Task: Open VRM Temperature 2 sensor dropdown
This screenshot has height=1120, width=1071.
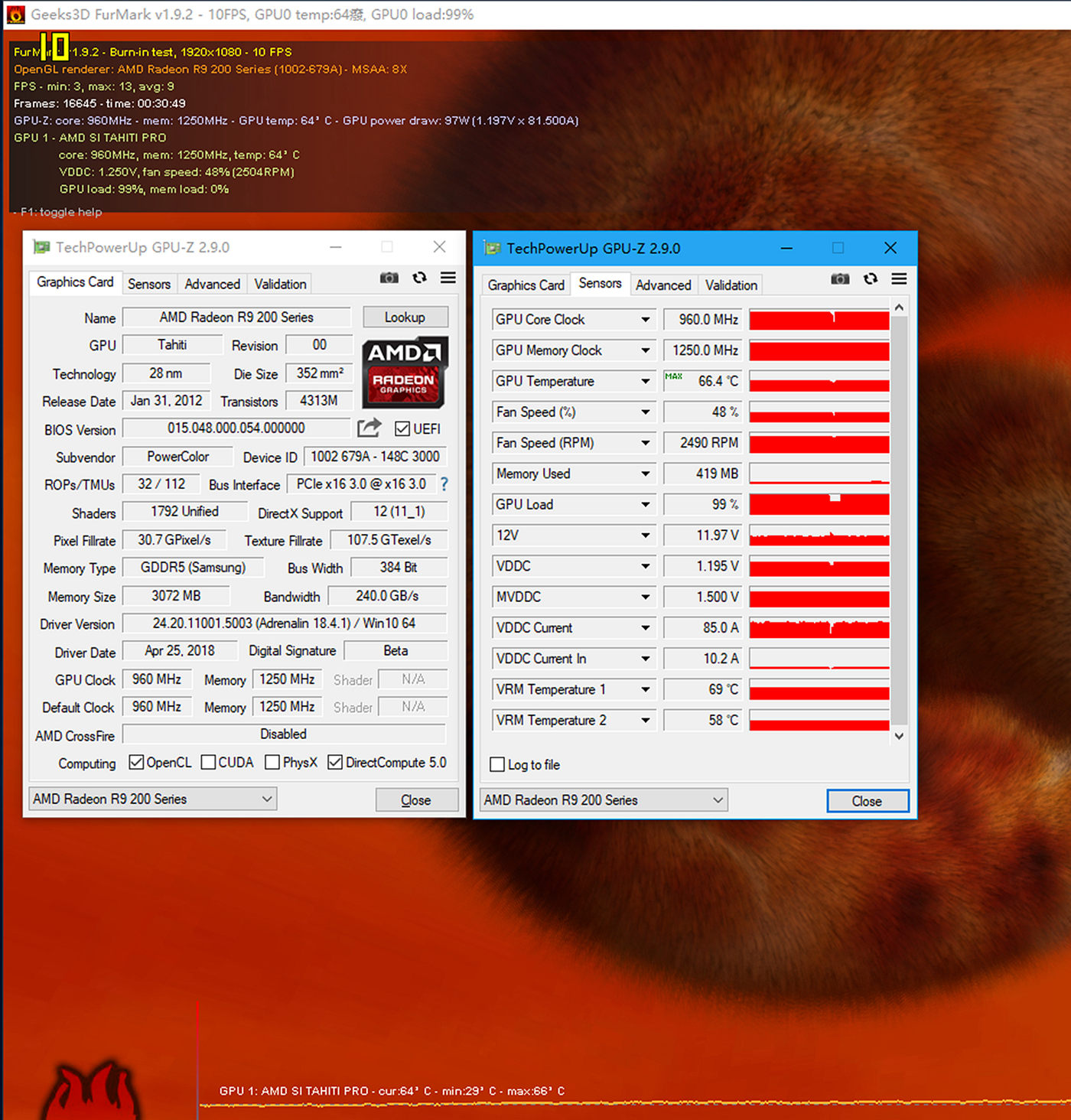Action: pyautogui.click(x=646, y=721)
